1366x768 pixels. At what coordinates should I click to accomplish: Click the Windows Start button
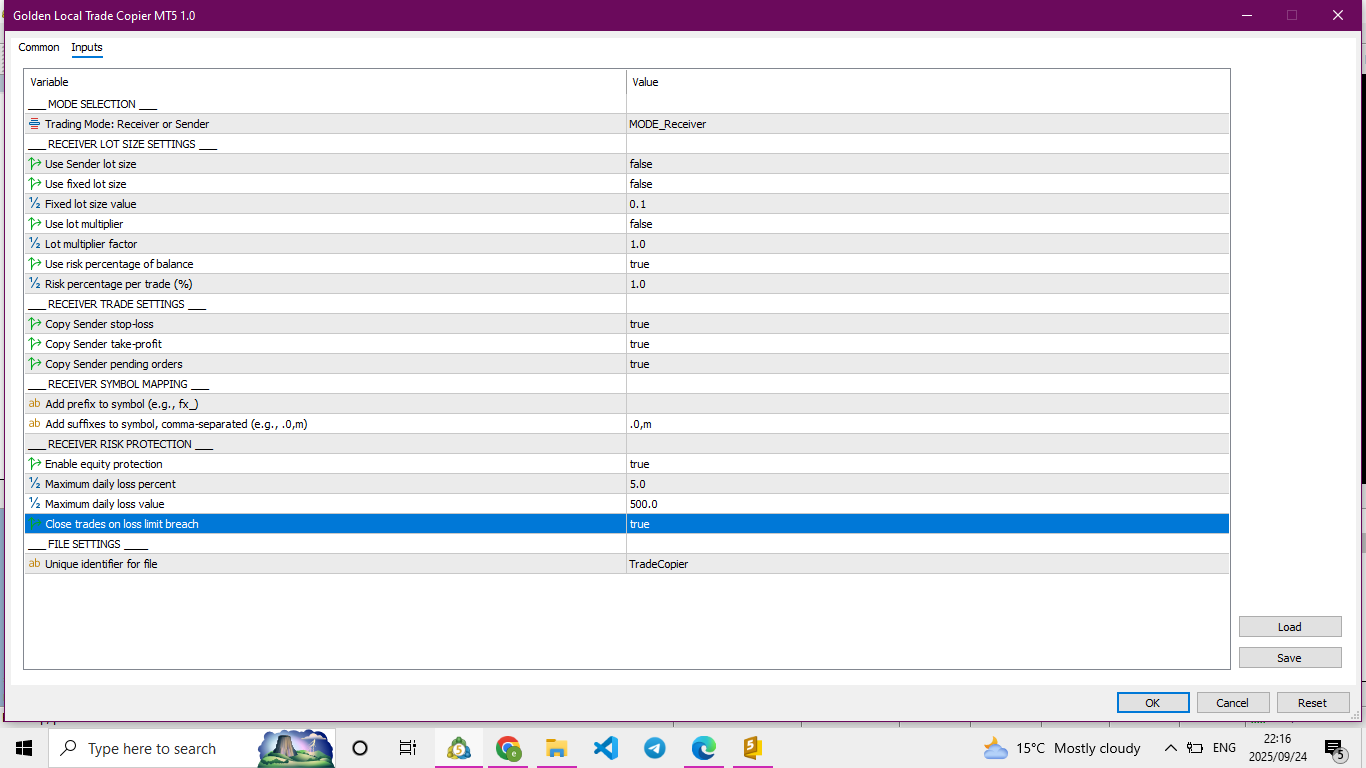coord(24,748)
